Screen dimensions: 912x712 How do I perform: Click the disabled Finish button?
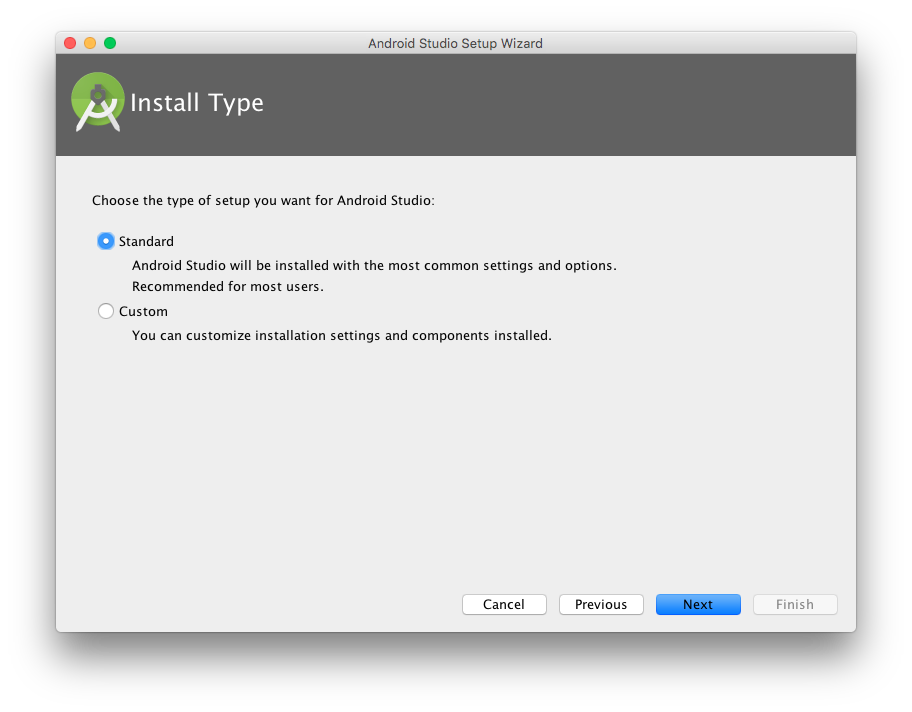click(x=795, y=604)
